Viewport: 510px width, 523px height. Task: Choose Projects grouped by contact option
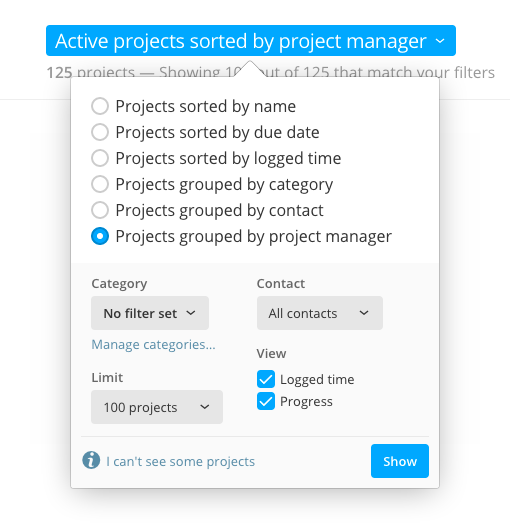point(100,210)
